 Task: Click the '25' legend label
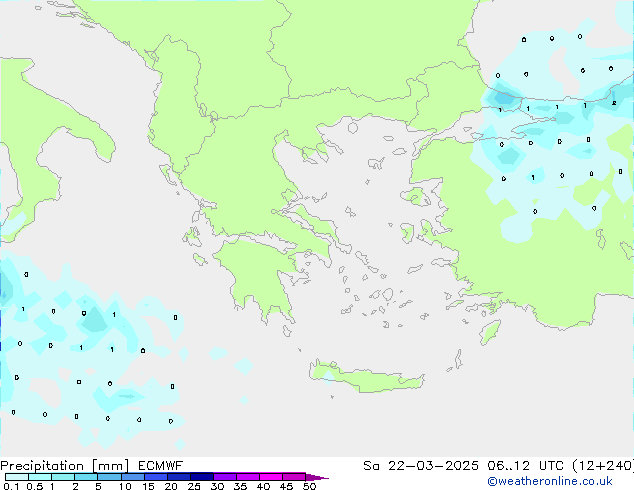194,486
